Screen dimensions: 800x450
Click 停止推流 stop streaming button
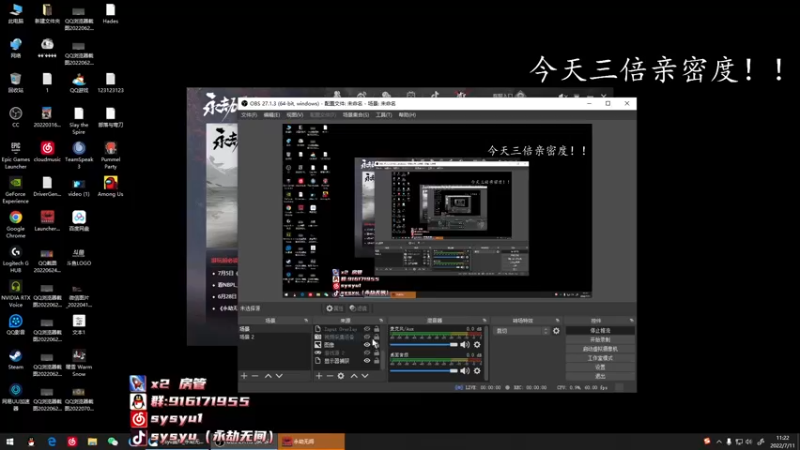pos(600,331)
